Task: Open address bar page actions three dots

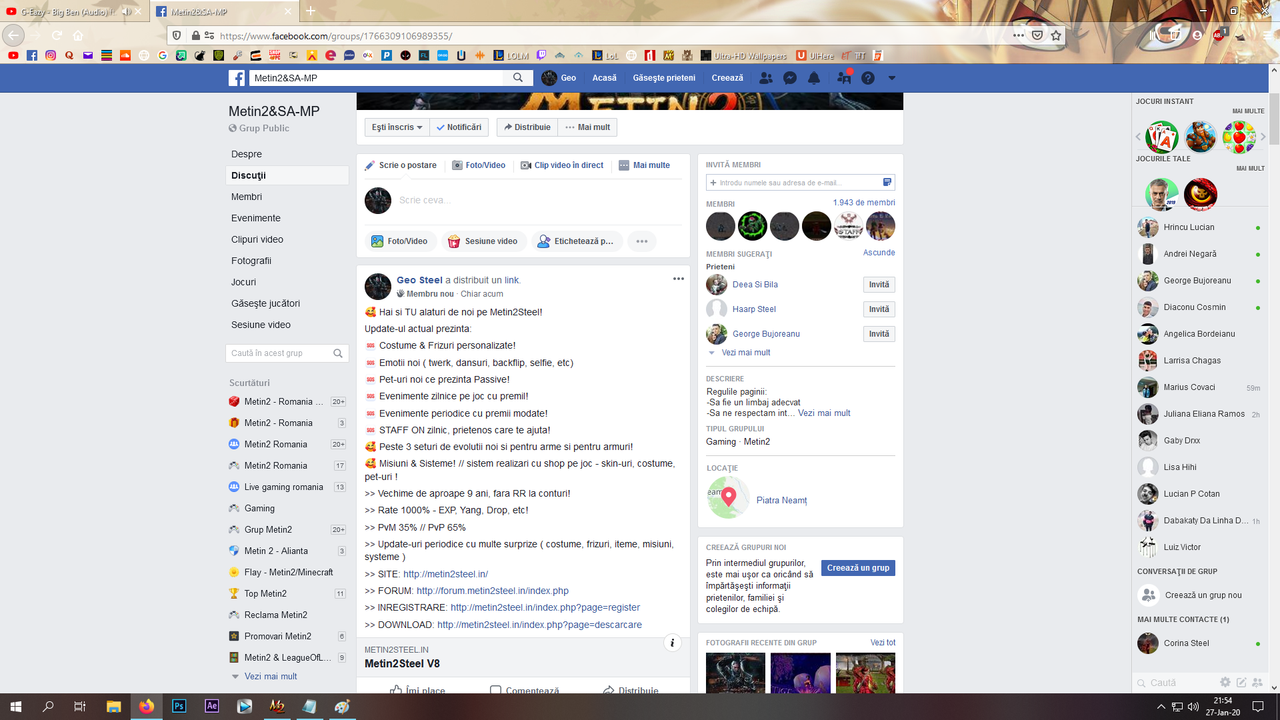Action: pyautogui.click(x=1018, y=35)
